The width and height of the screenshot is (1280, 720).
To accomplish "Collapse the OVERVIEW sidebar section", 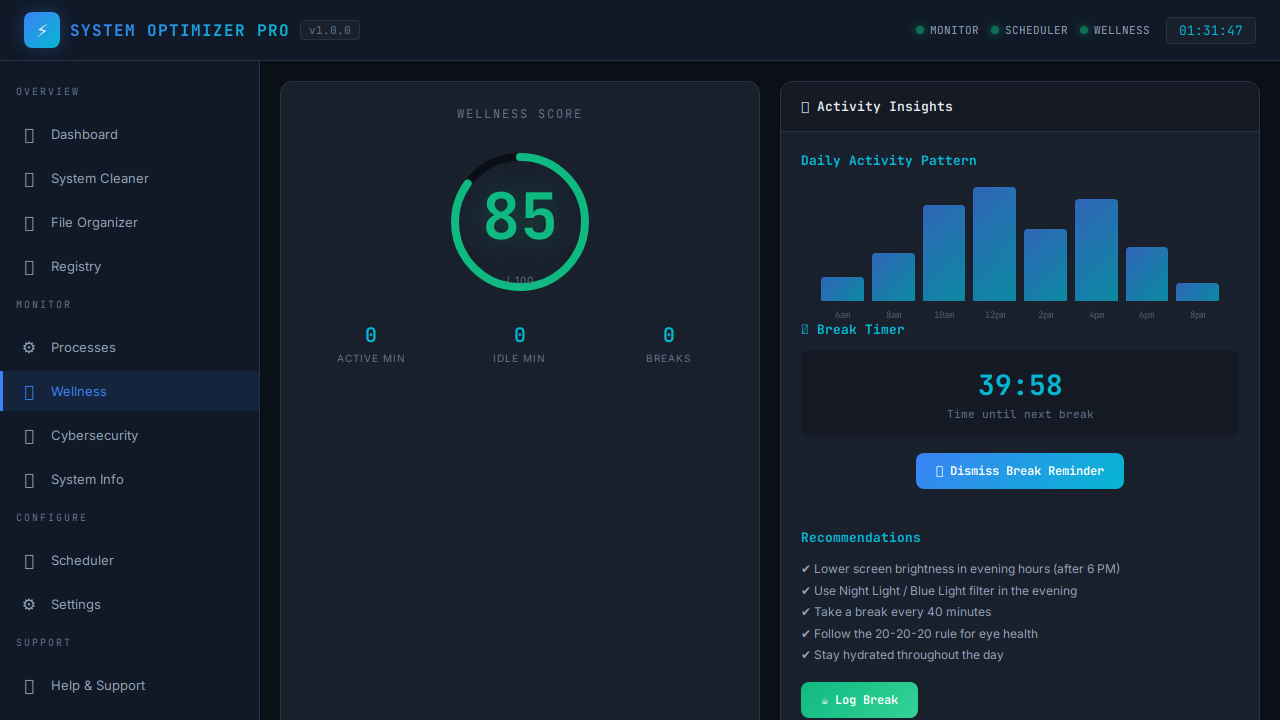I will coord(48,91).
